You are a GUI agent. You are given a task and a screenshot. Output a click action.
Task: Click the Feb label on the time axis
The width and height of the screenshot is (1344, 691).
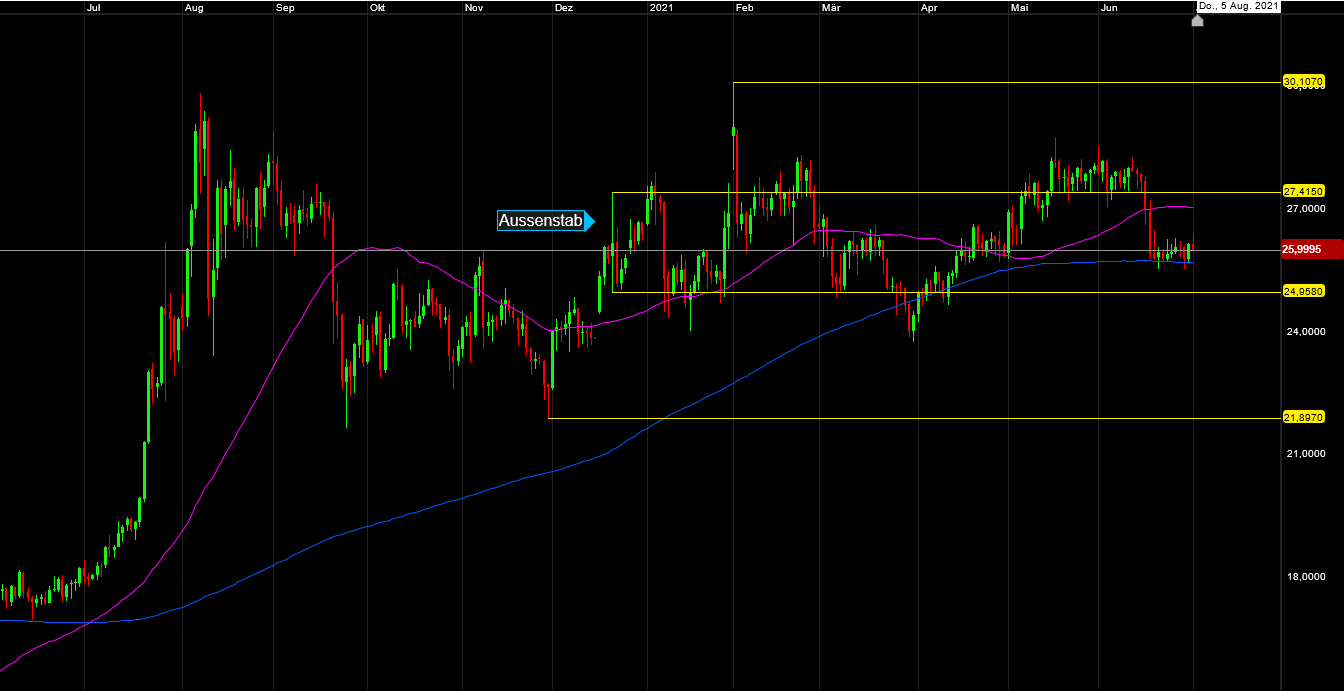click(744, 7)
